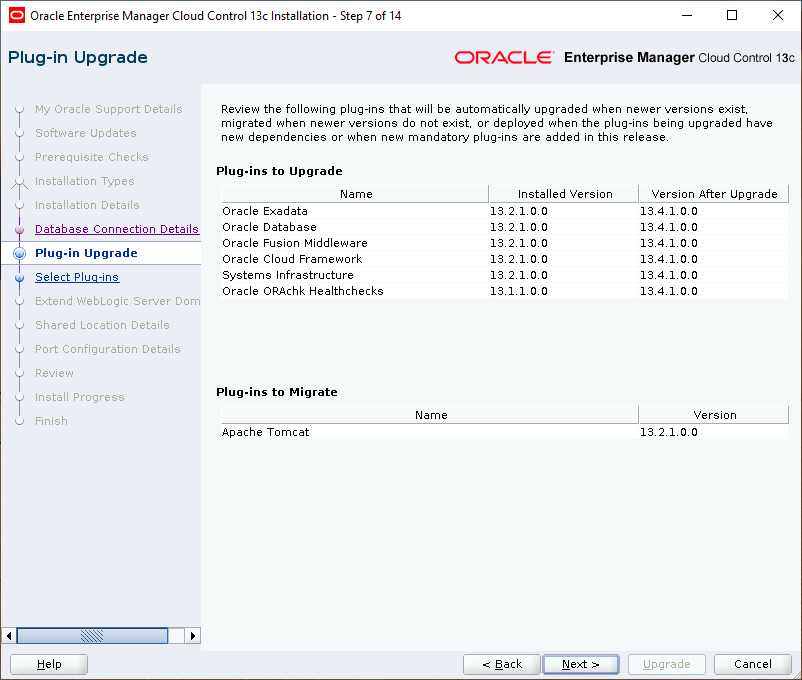This screenshot has width=802, height=680.
Task: Click the step list horizontal scrollbar thumb
Action: click(x=92, y=635)
